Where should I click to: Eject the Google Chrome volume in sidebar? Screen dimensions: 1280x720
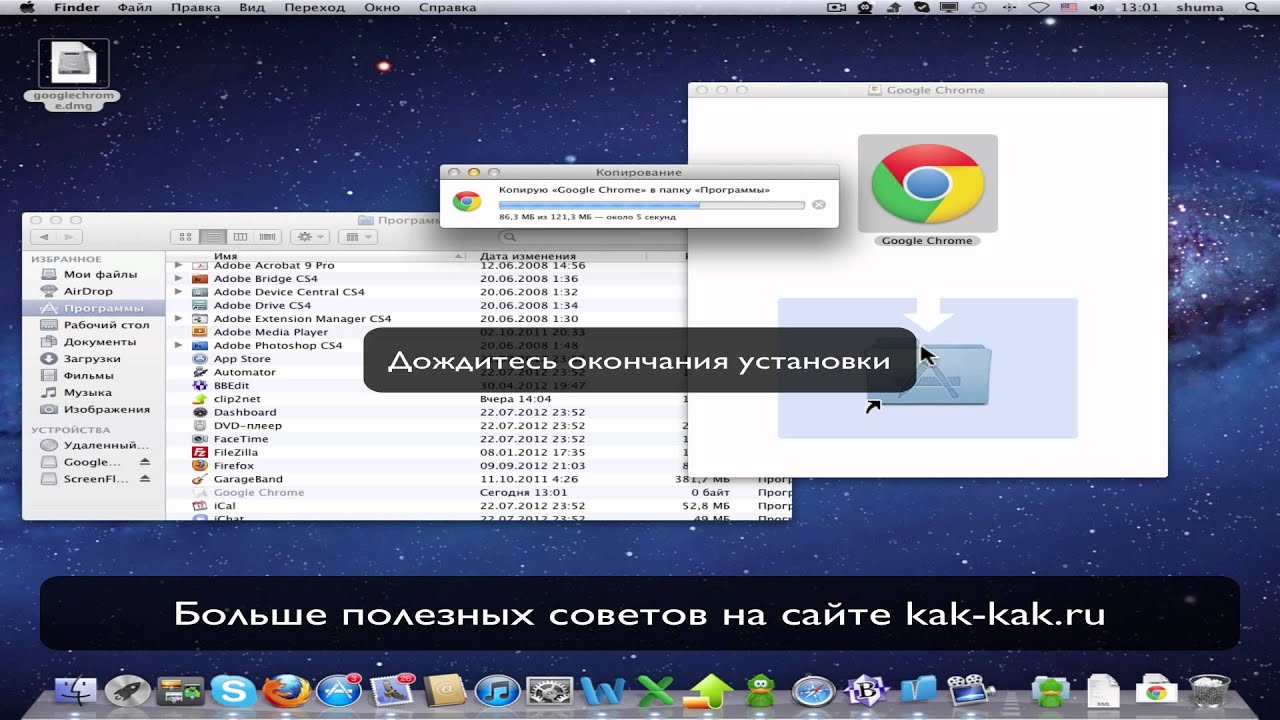[144, 462]
